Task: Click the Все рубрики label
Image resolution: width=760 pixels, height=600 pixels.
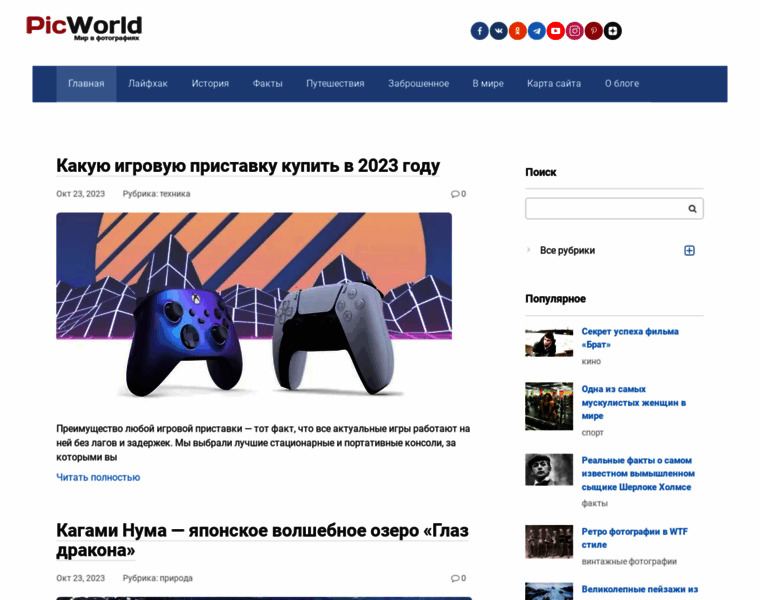Action: (567, 251)
